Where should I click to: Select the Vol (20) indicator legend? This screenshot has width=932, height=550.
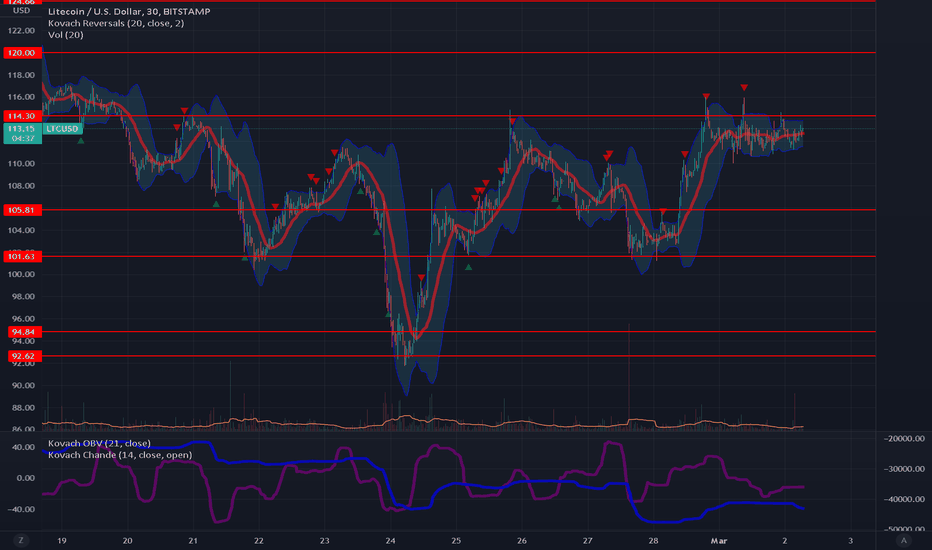pos(65,34)
